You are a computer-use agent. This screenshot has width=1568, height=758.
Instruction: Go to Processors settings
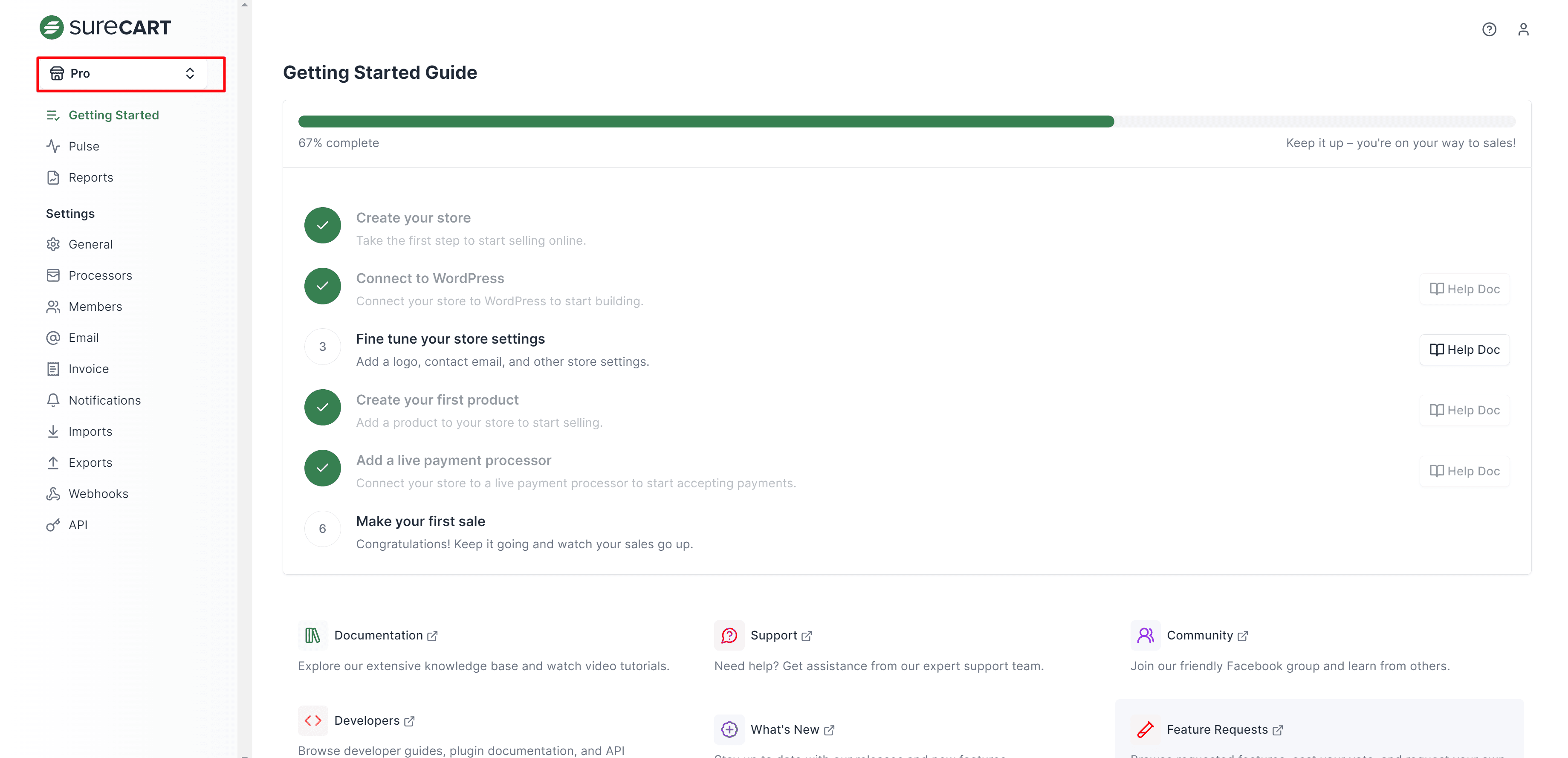point(100,275)
